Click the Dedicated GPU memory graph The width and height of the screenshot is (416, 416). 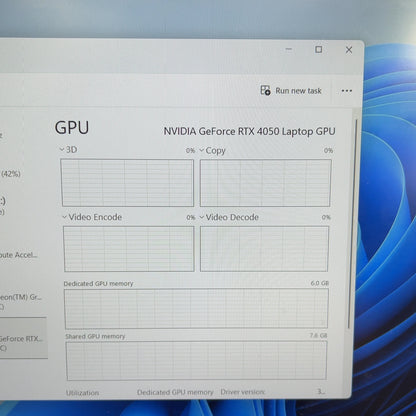(196, 309)
